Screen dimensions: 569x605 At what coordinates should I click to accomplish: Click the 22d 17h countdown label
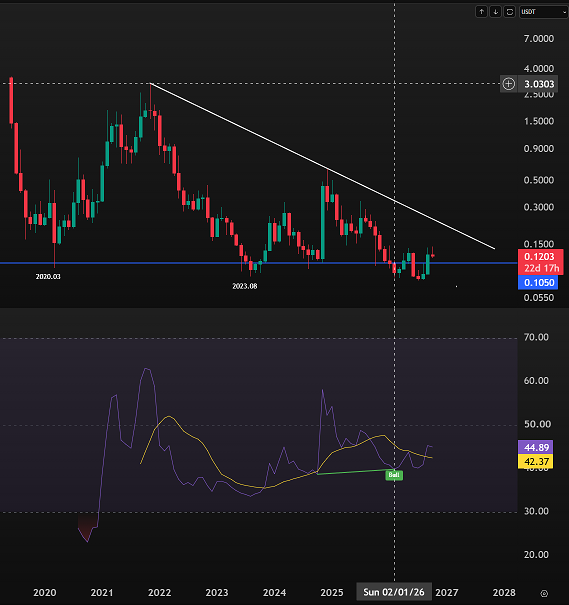click(541, 268)
